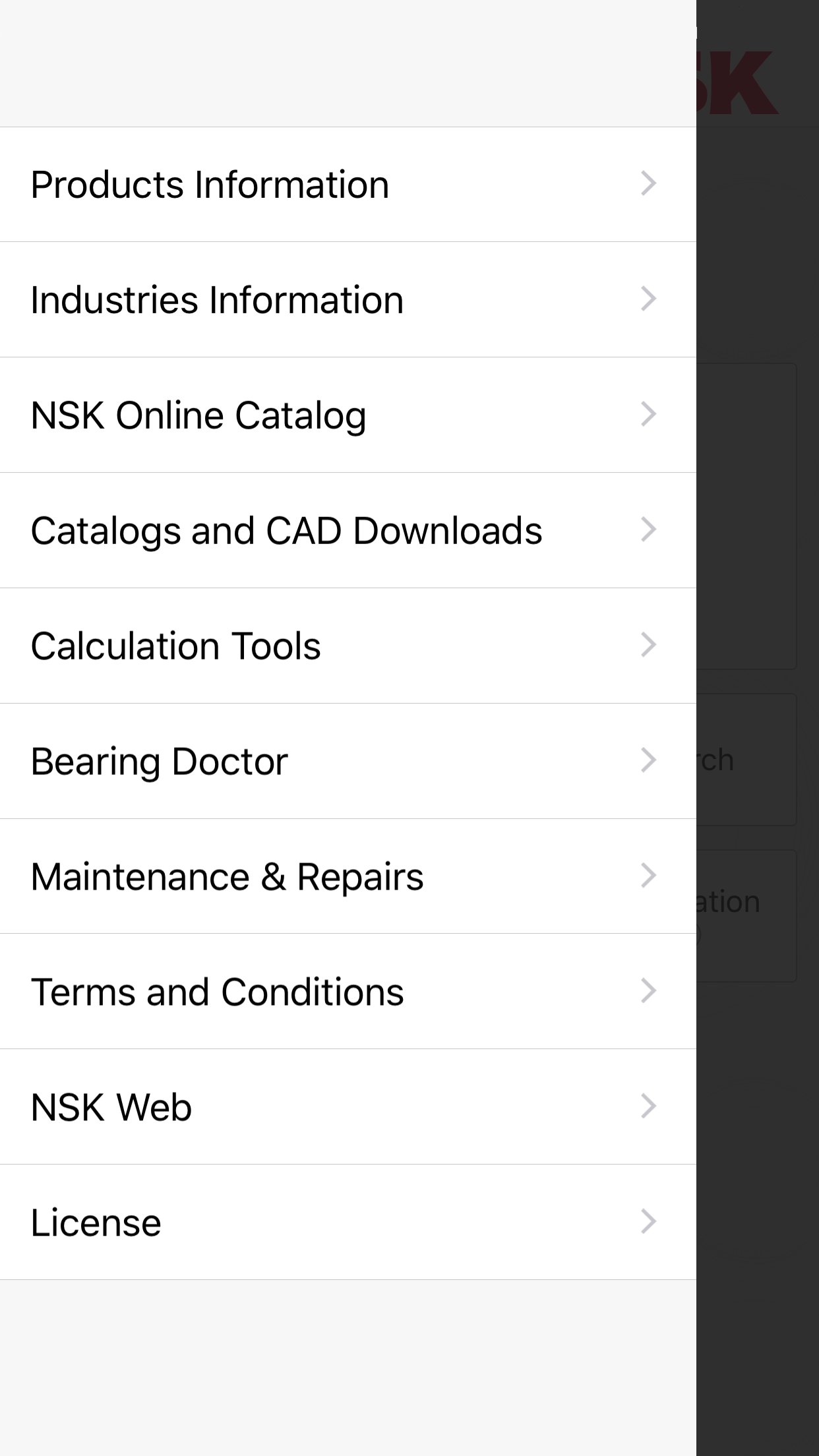This screenshot has height=1456, width=819.
Task: Open Maintenance & Repairs
Action: 227,877
